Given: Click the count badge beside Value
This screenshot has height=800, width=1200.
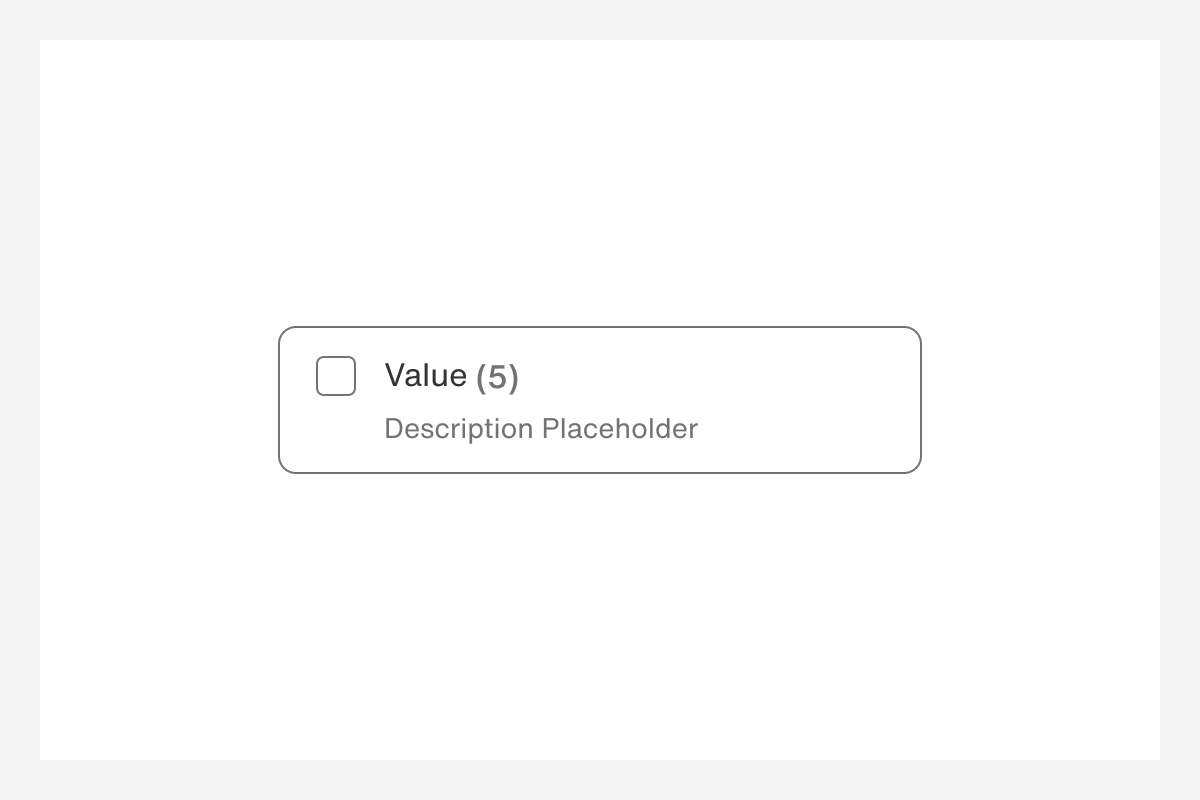Looking at the screenshot, I should pos(497,377).
